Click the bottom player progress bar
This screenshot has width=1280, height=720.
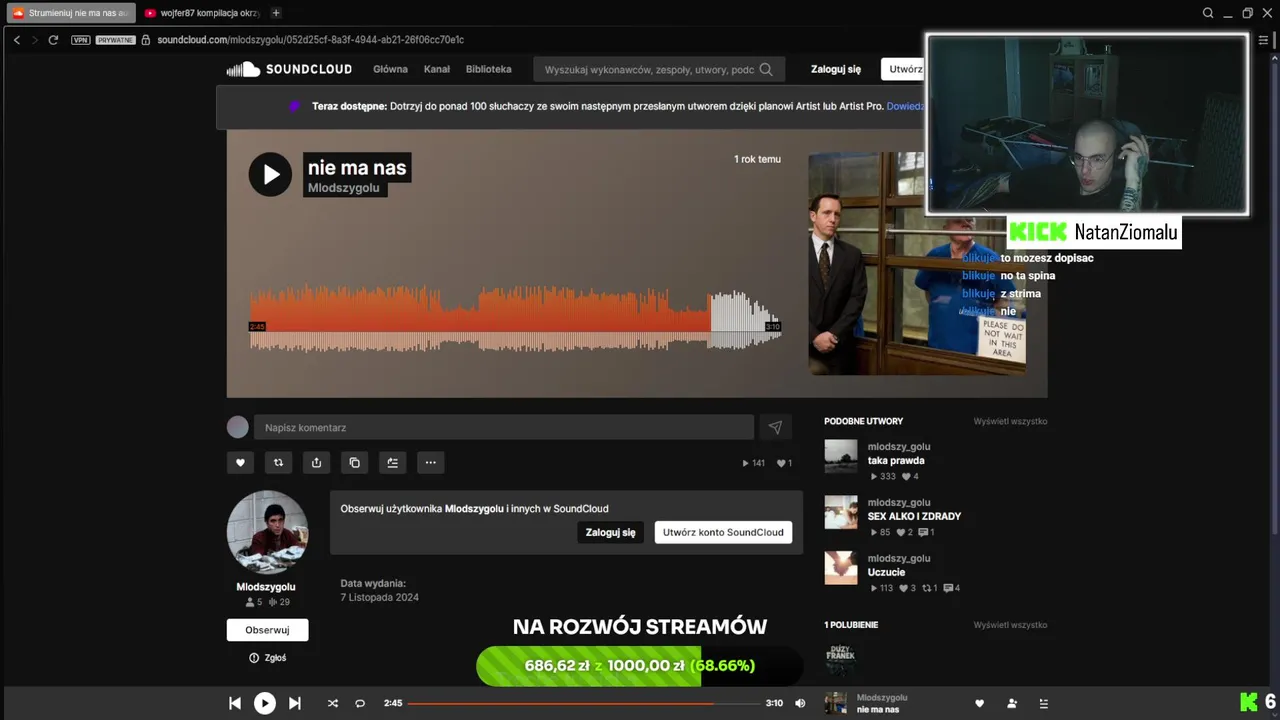[582, 703]
